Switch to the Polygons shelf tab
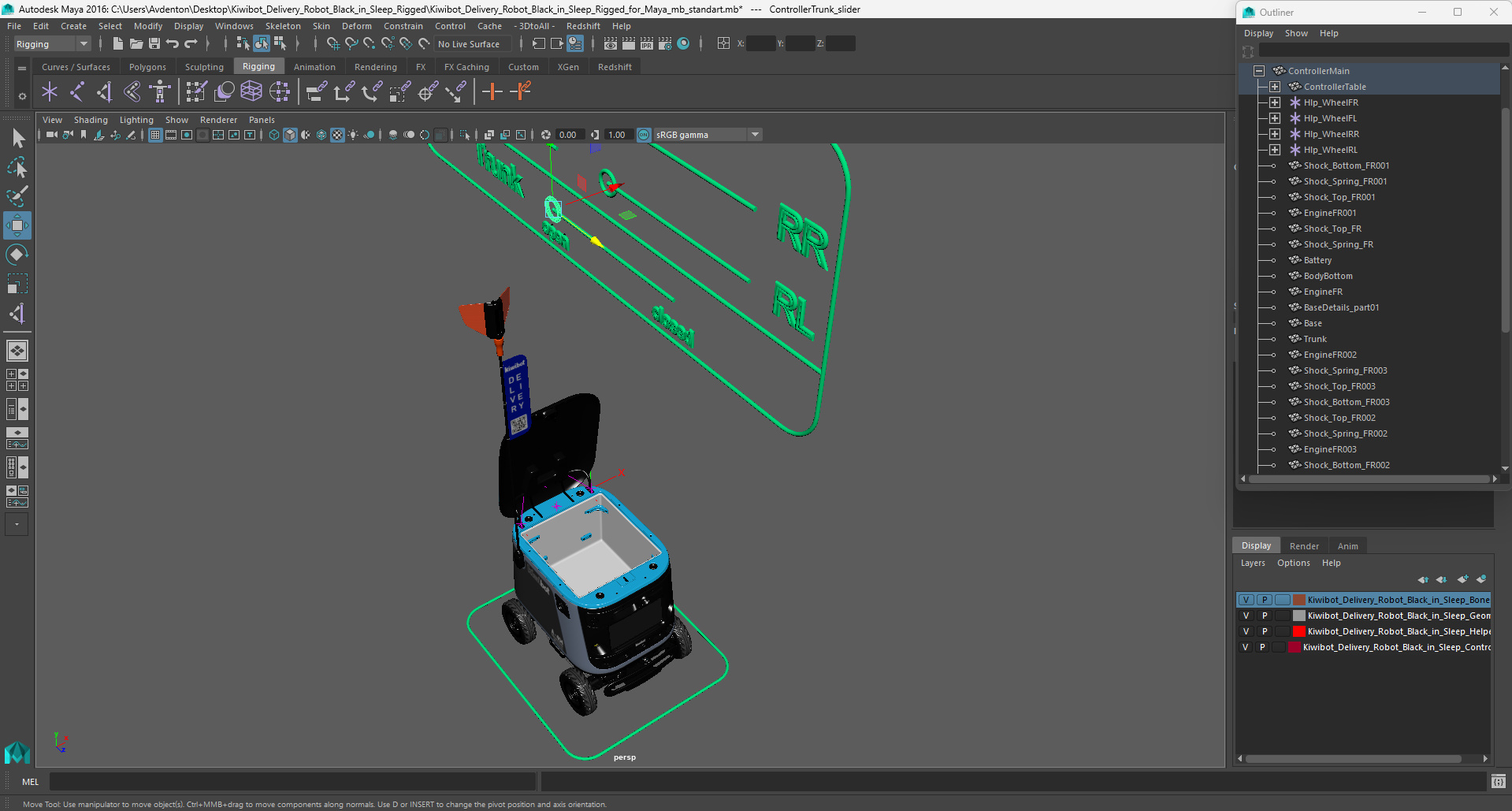 click(147, 67)
